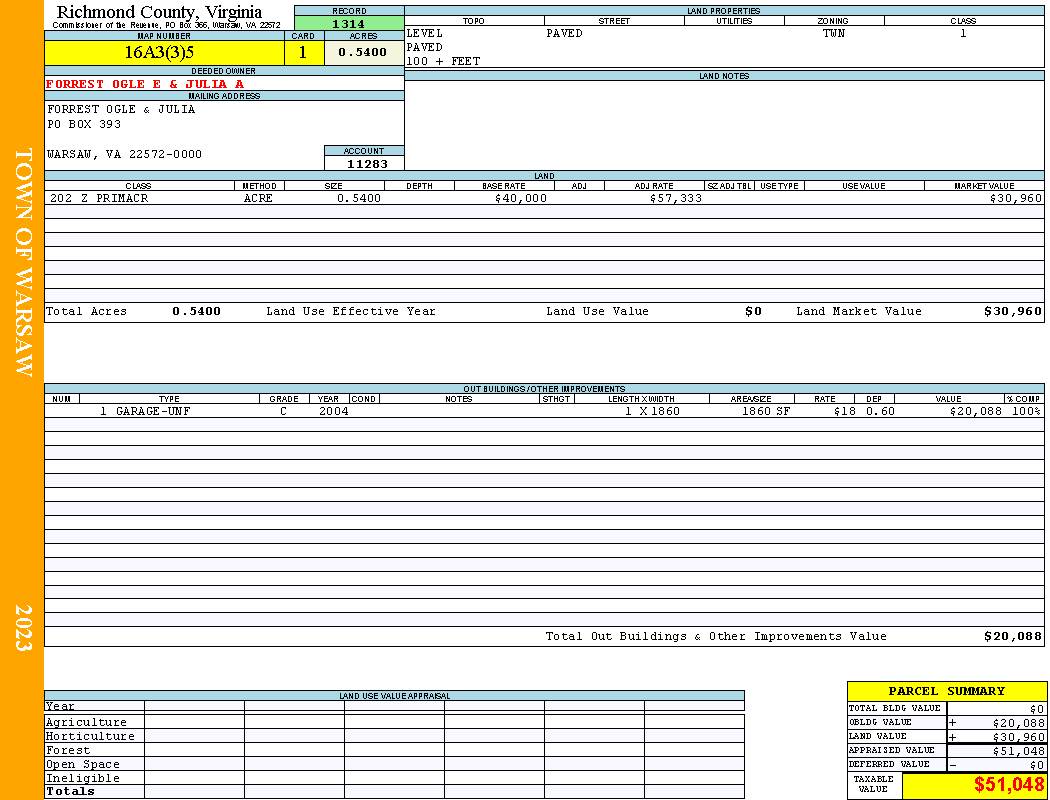Click the ACRE method cell
Viewport: 1050px width, 800px height.
258,198
